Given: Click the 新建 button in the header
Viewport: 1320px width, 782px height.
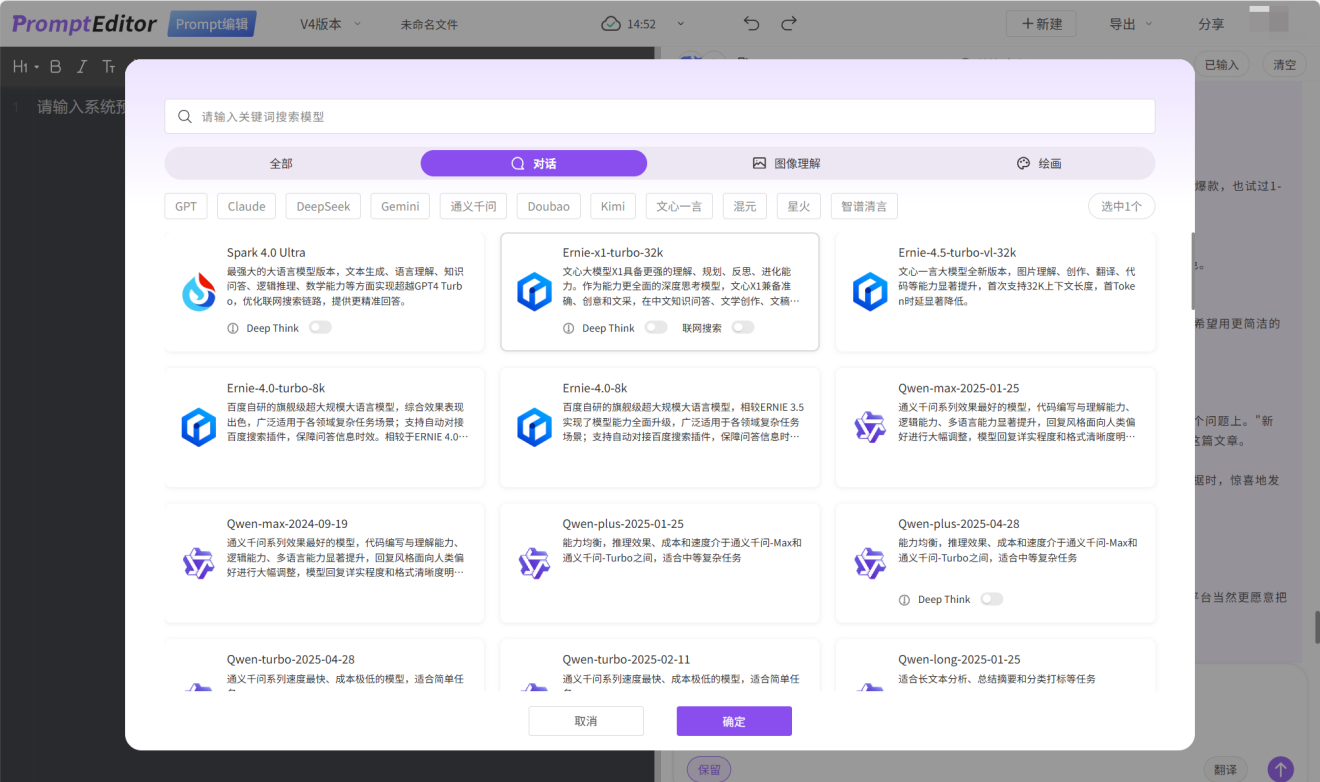Looking at the screenshot, I should [1042, 24].
